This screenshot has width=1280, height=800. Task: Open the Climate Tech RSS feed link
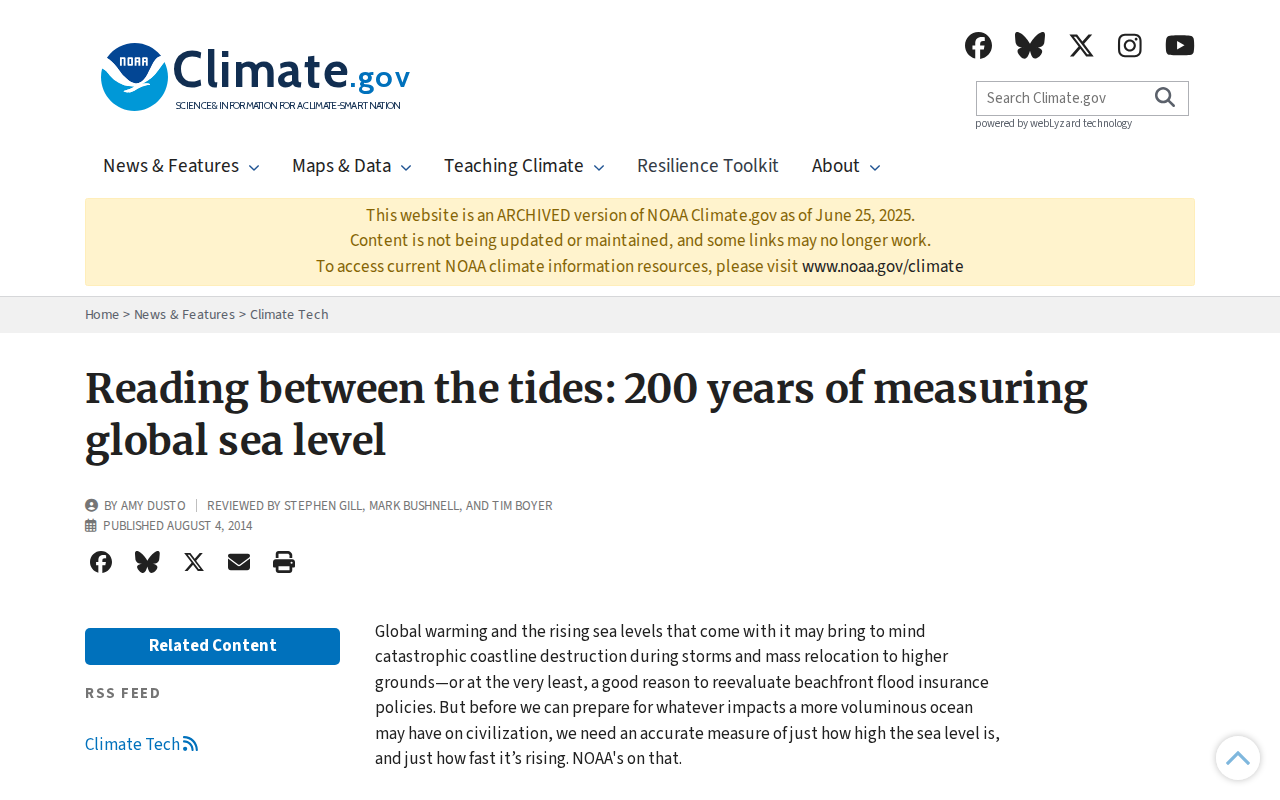(x=141, y=744)
